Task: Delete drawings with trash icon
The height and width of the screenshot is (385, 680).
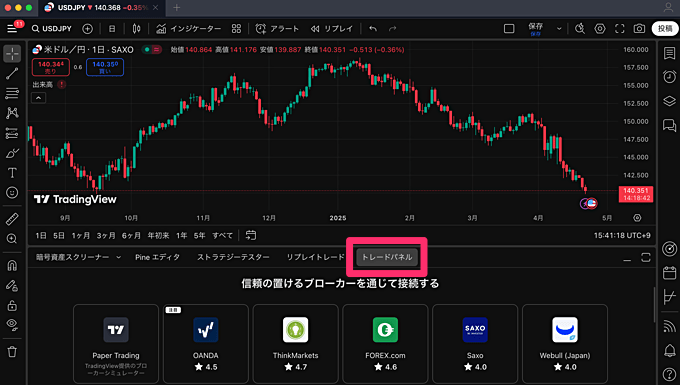Action: coord(12,351)
